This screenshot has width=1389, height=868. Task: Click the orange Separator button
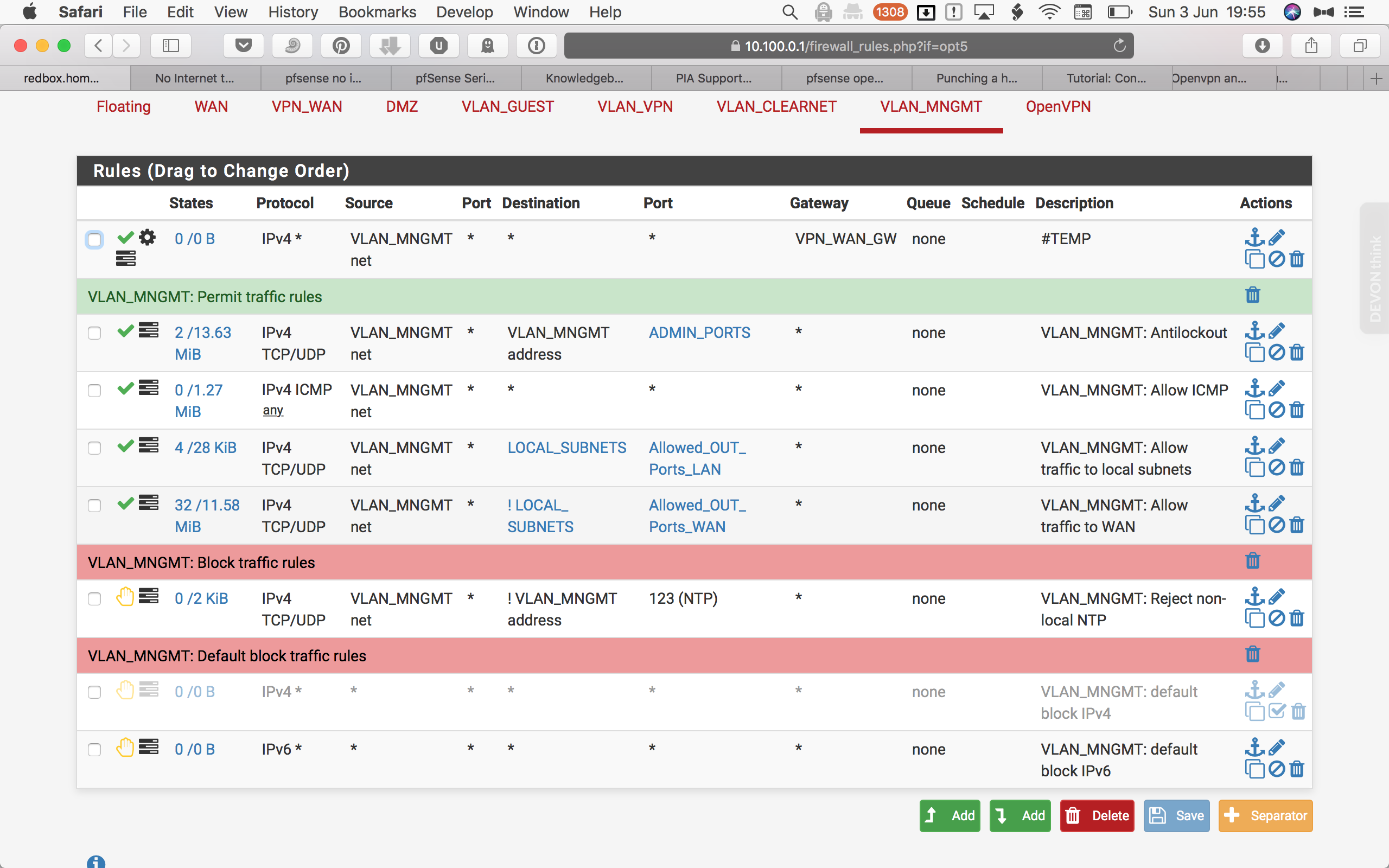(1265, 816)
